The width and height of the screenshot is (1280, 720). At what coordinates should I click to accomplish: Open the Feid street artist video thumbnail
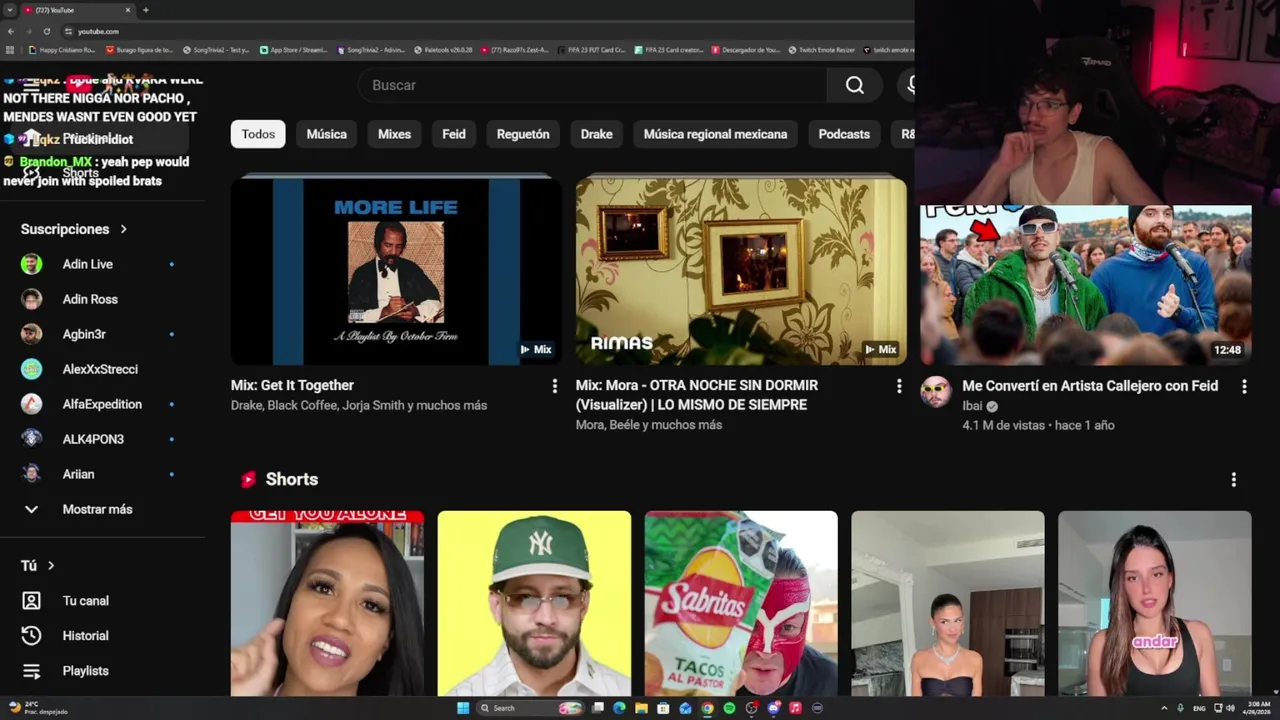click(x=1086, y=285)
